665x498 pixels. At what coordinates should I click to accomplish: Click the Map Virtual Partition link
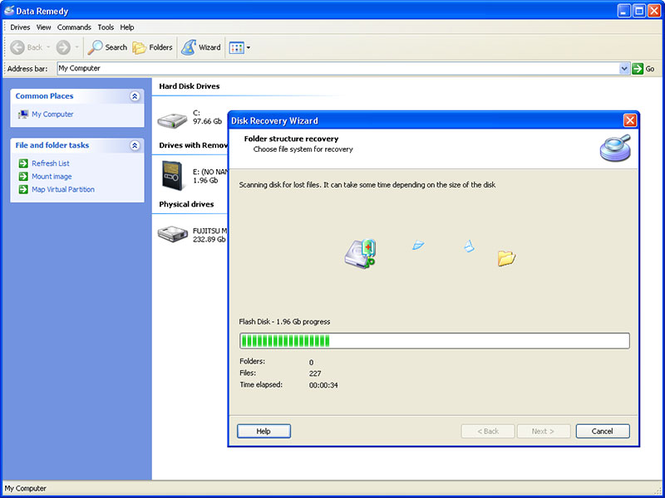point(63,189)
